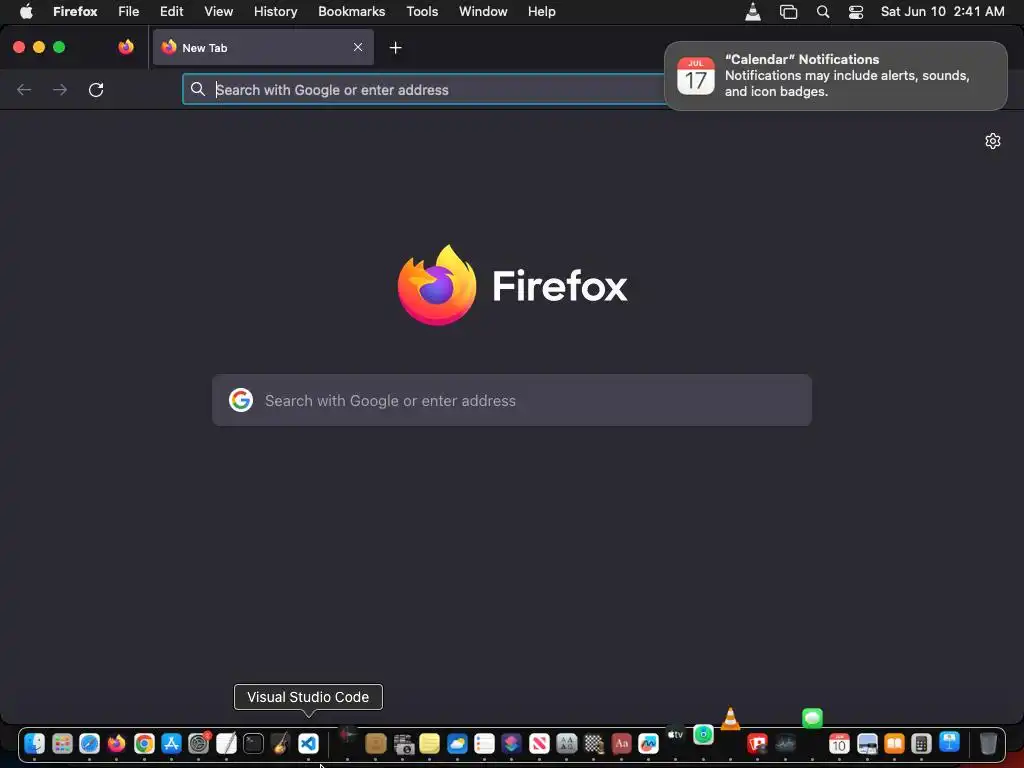Open the Tools menu
Screen dimensions: 1024x768
[x=422, y=11]
